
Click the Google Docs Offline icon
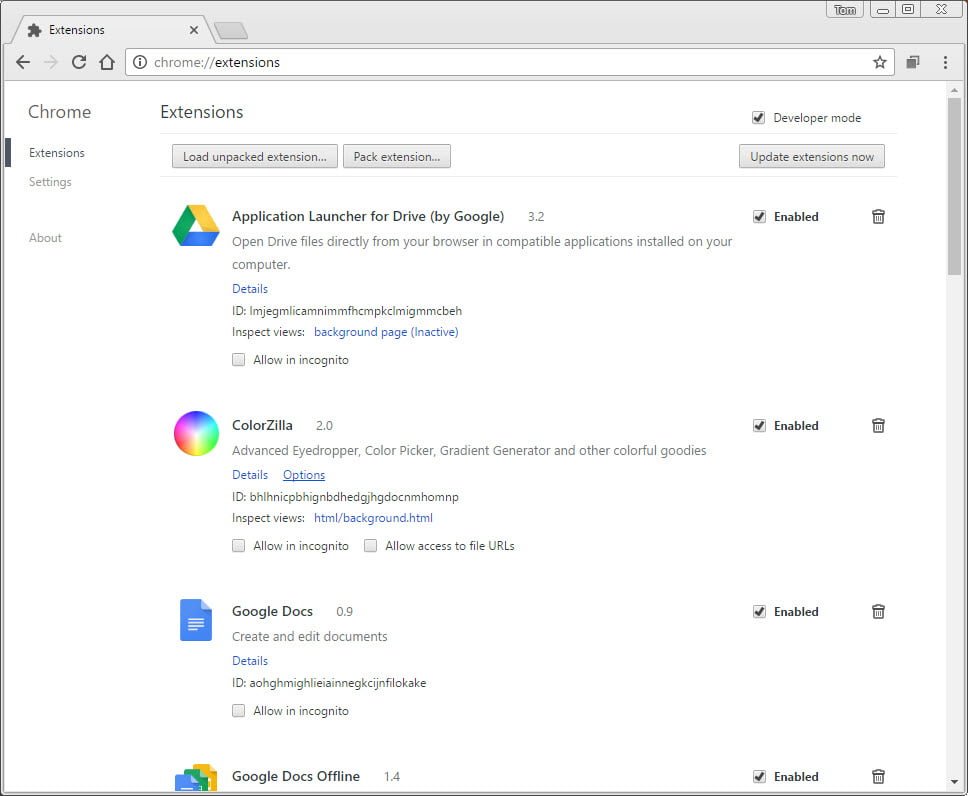tap(196, 777)
